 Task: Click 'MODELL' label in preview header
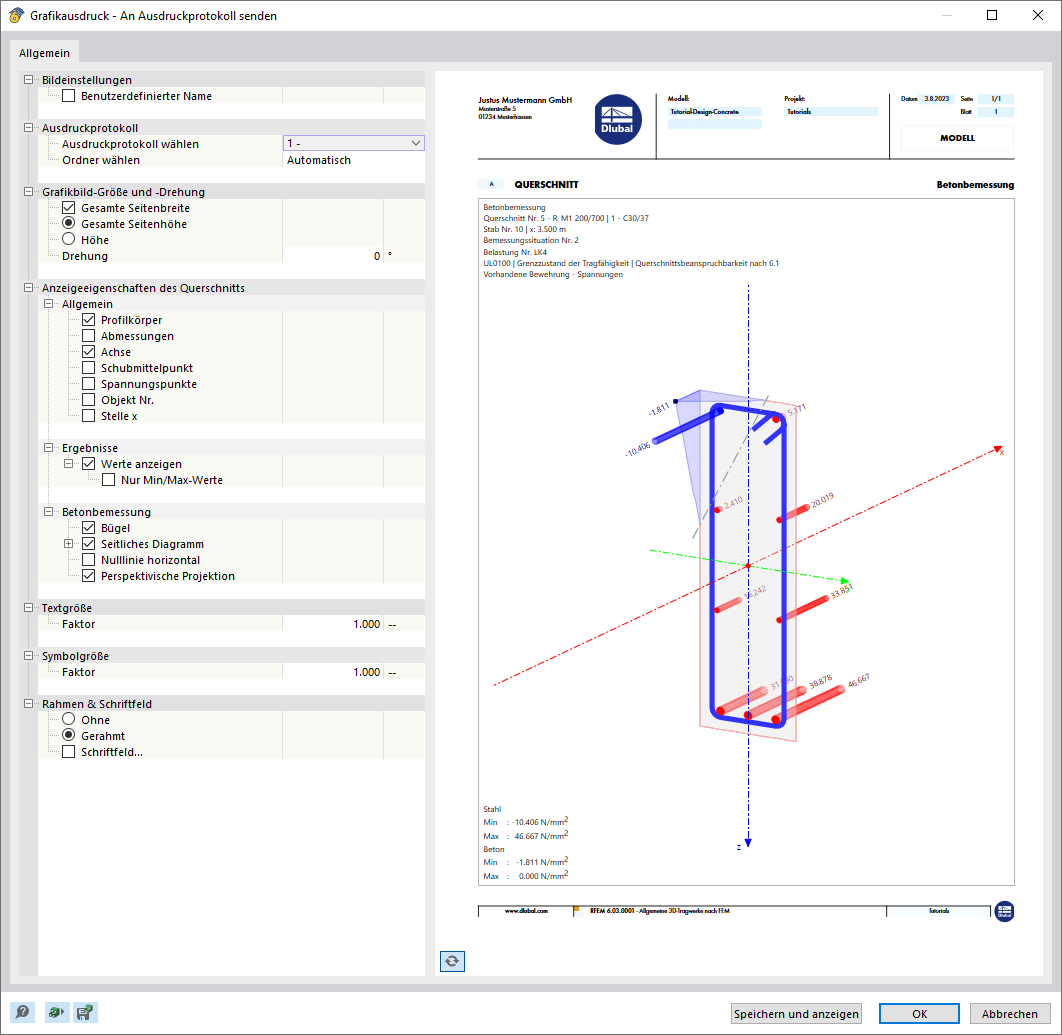[x=957, y=138]
